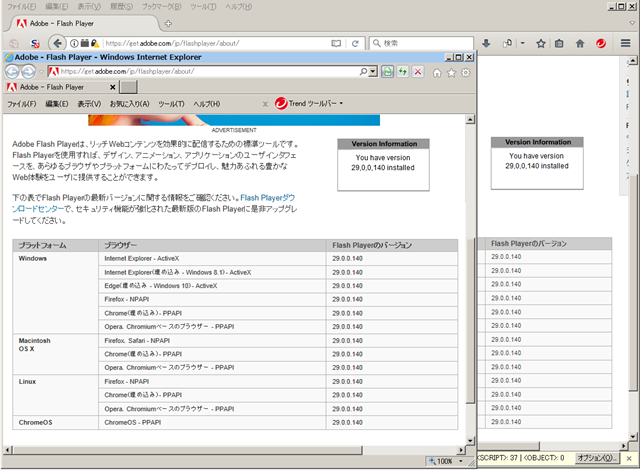Click Firefox page scroll up arrow
Screen dimensions: 640x470
coord(633,61)
